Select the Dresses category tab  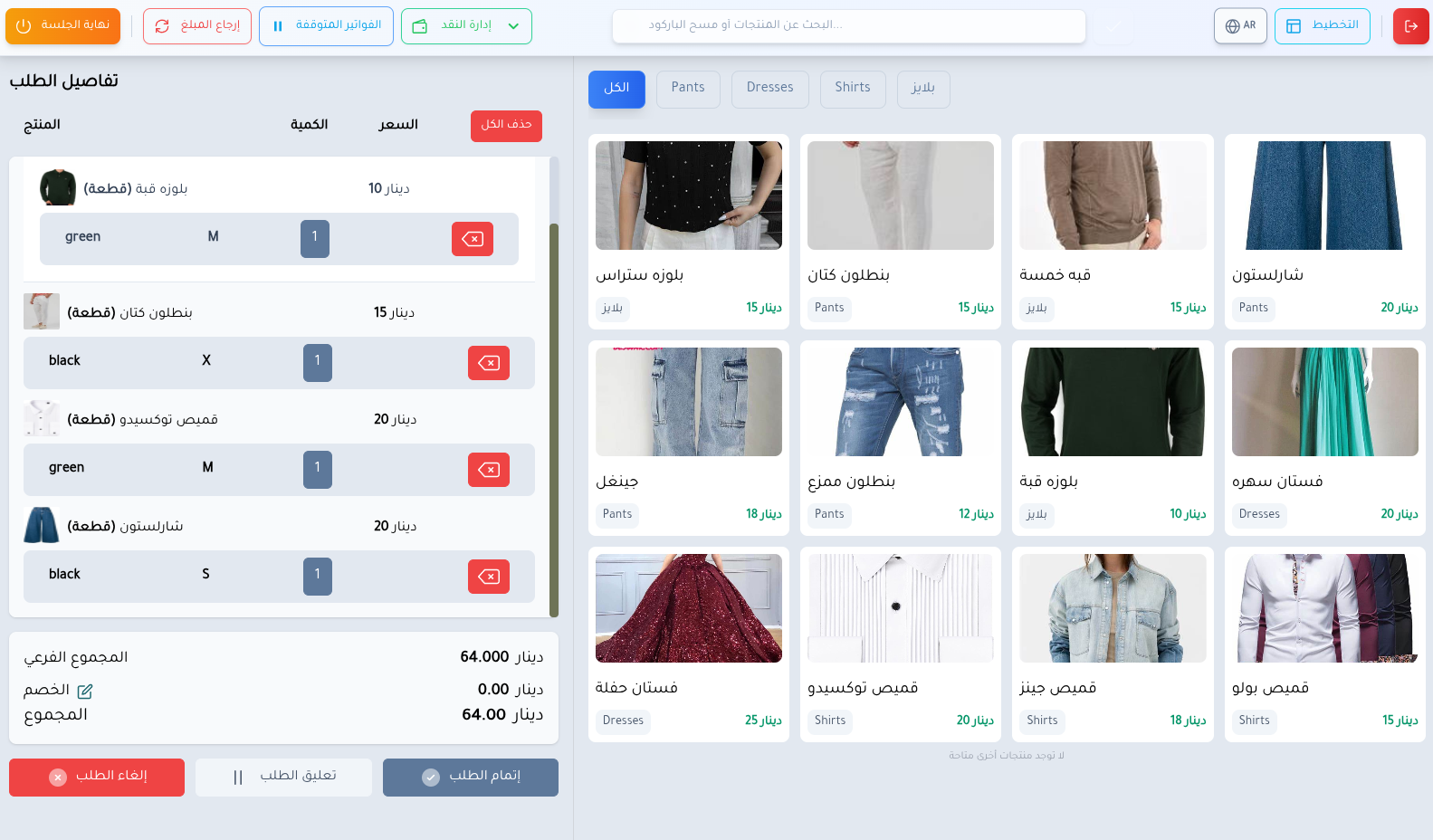(x=769, y=88)
